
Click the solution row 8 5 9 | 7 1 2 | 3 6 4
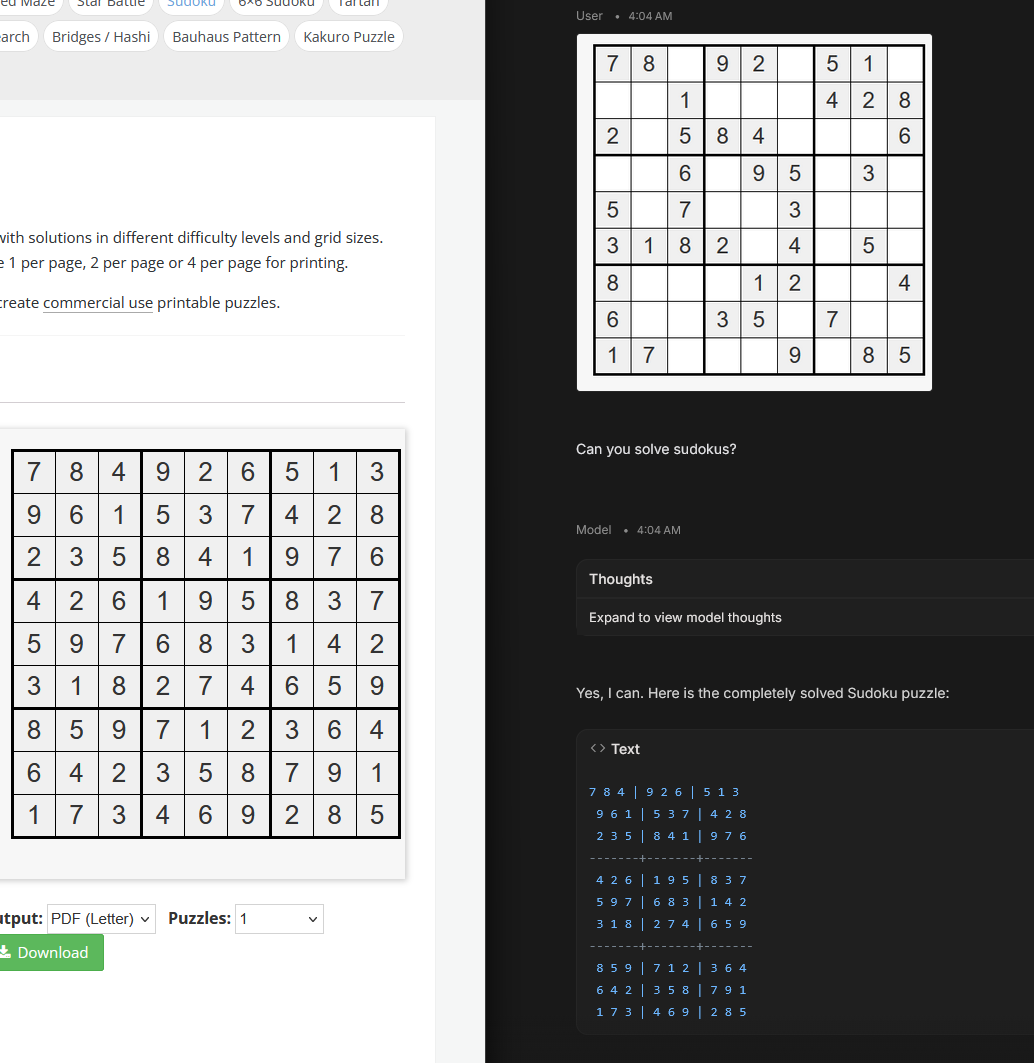click(671, 968)
